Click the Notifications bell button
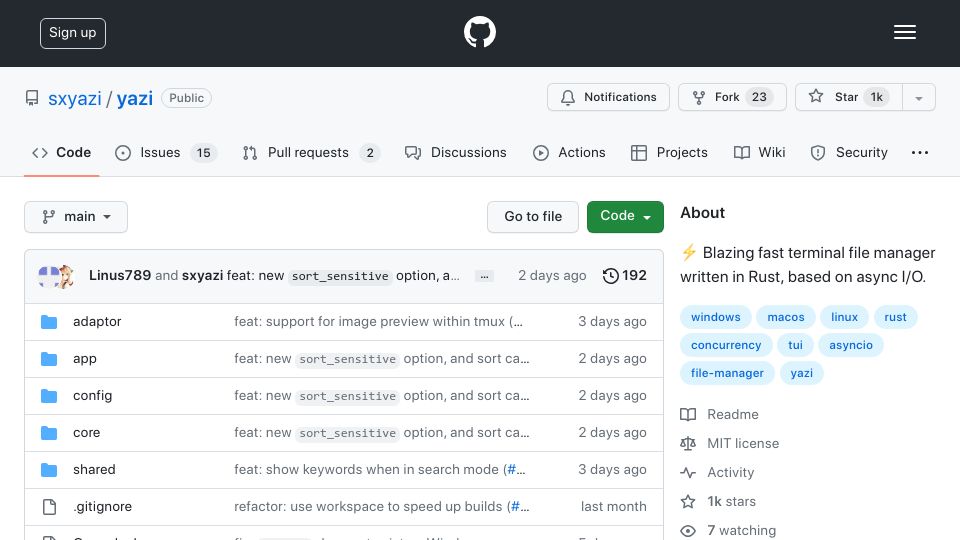The image size is (960, 540). click(608, 97)
